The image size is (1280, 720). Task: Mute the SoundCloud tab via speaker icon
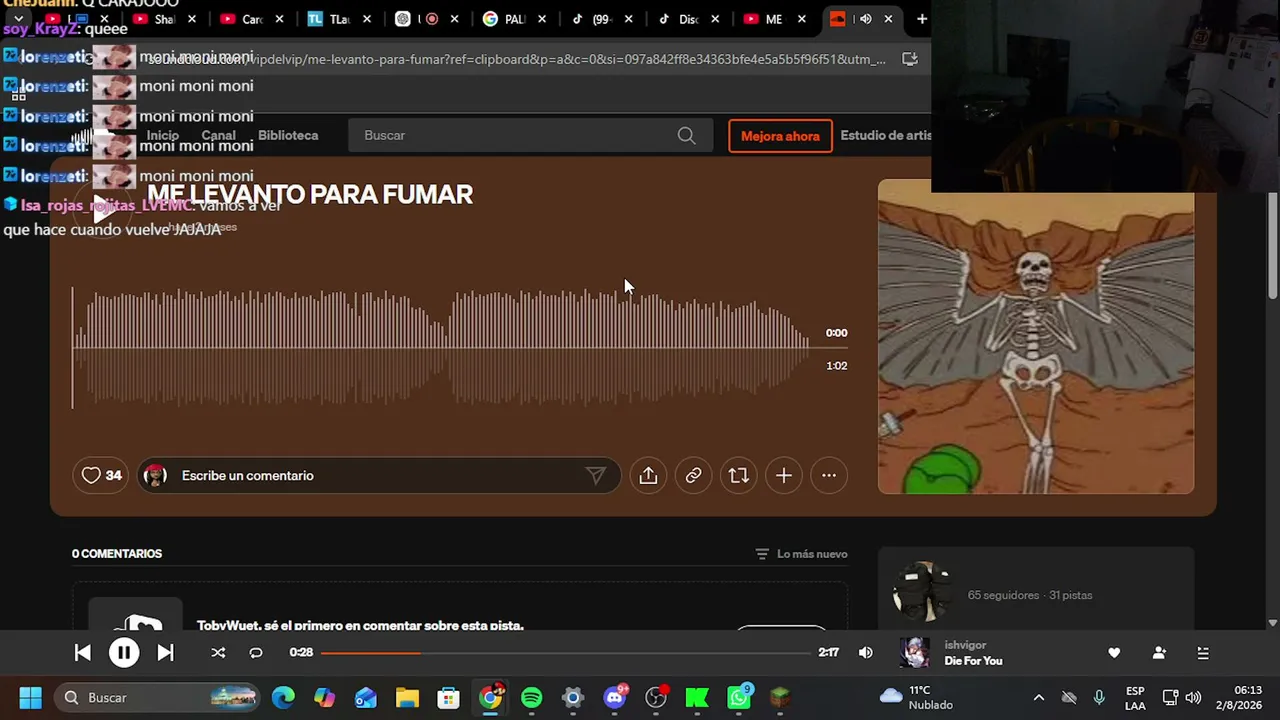click(865, 19)
